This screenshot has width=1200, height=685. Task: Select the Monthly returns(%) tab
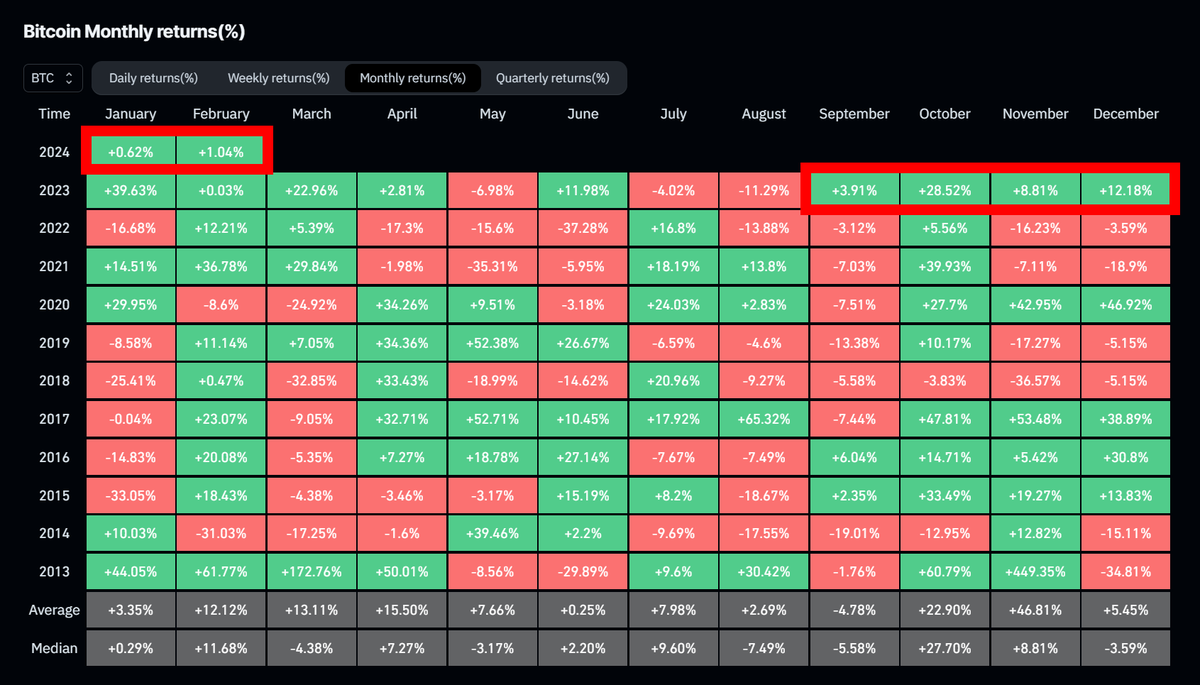point(415,77)
